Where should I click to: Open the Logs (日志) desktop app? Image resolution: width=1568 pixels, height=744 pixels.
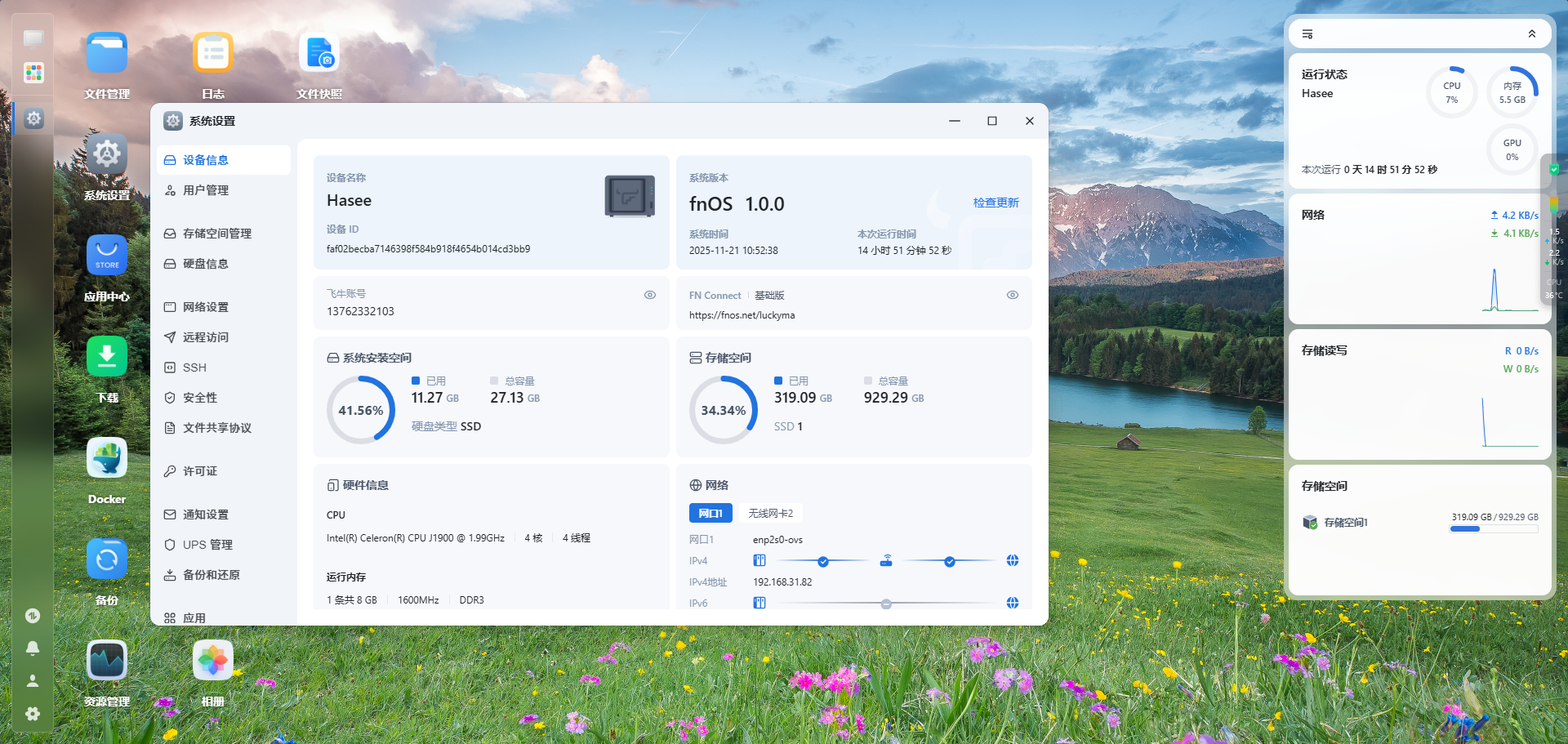point(213,54)
